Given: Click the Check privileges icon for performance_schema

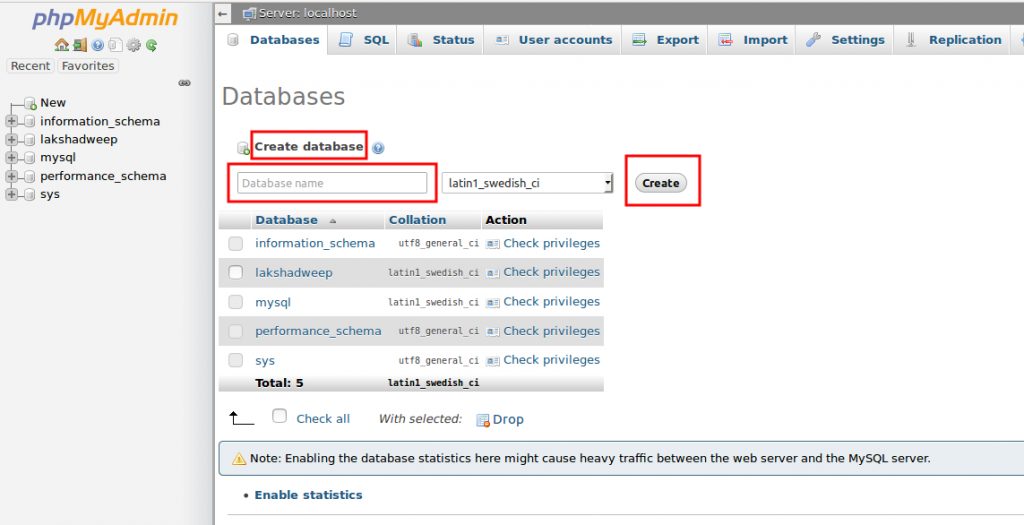Looking at the screenshot, I should click(x=492, y=332).
